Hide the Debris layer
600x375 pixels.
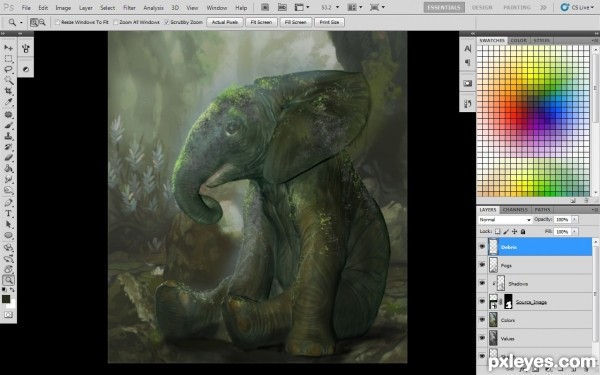click(x=482, y=247)
